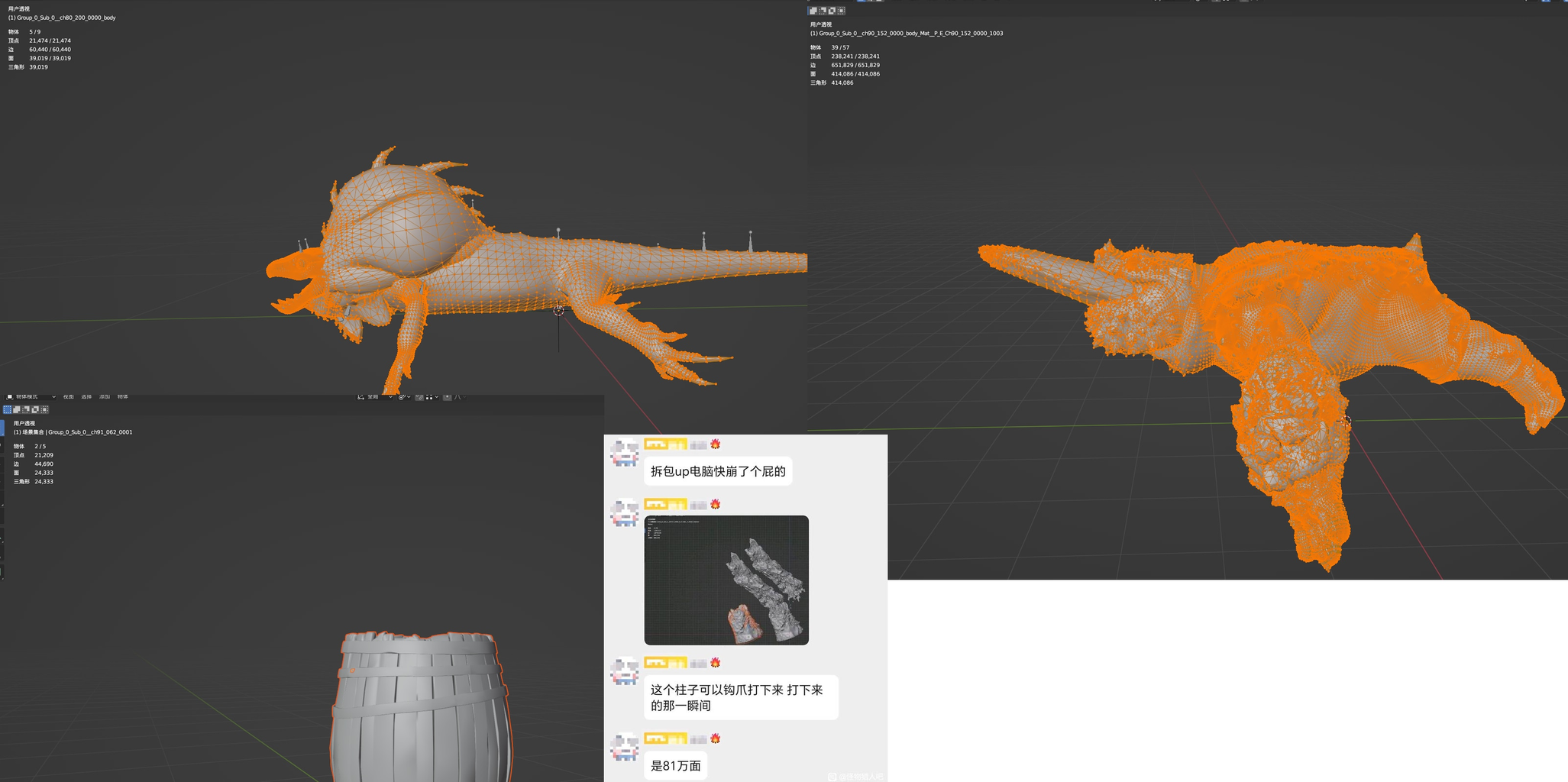The width and height of the screenshot is (1568, 782).
Task: Click the yellow level badge above '是81万面'
Action: 665,738
